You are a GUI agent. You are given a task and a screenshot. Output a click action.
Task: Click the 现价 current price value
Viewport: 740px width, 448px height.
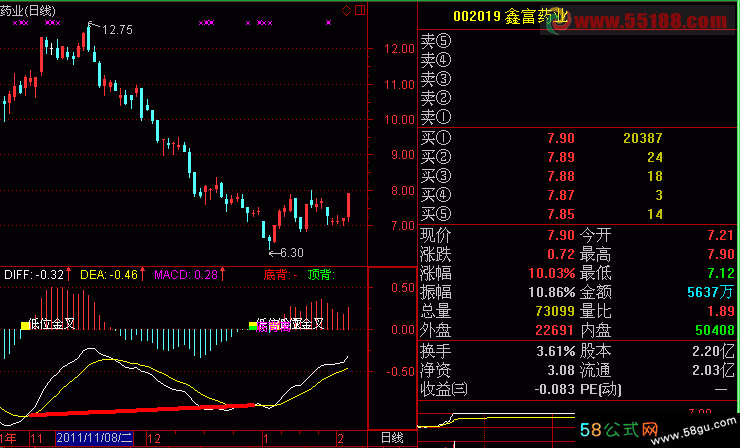click(x=561, y=235)
